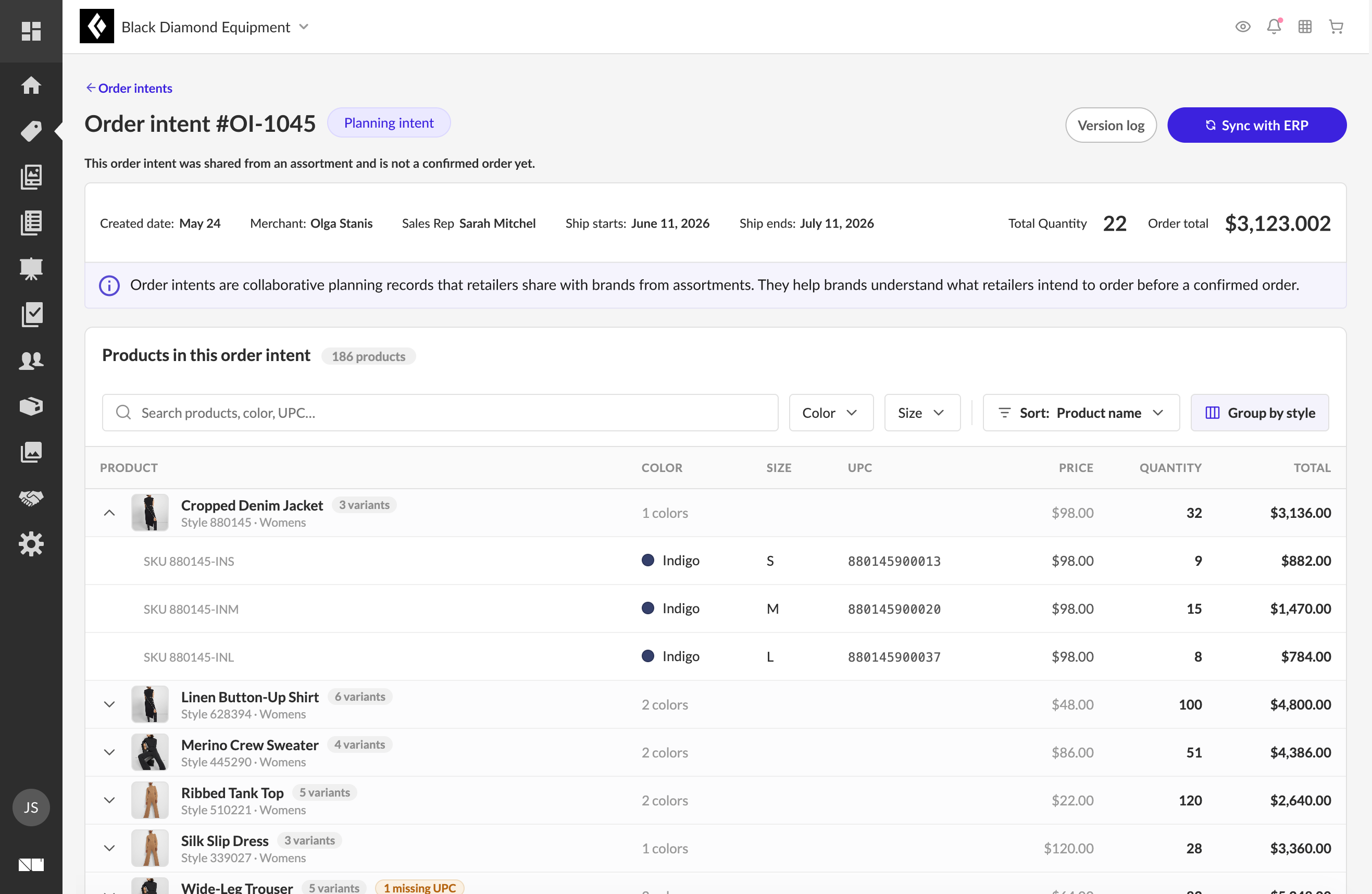Open the JS user avatar

click(31, 808)
